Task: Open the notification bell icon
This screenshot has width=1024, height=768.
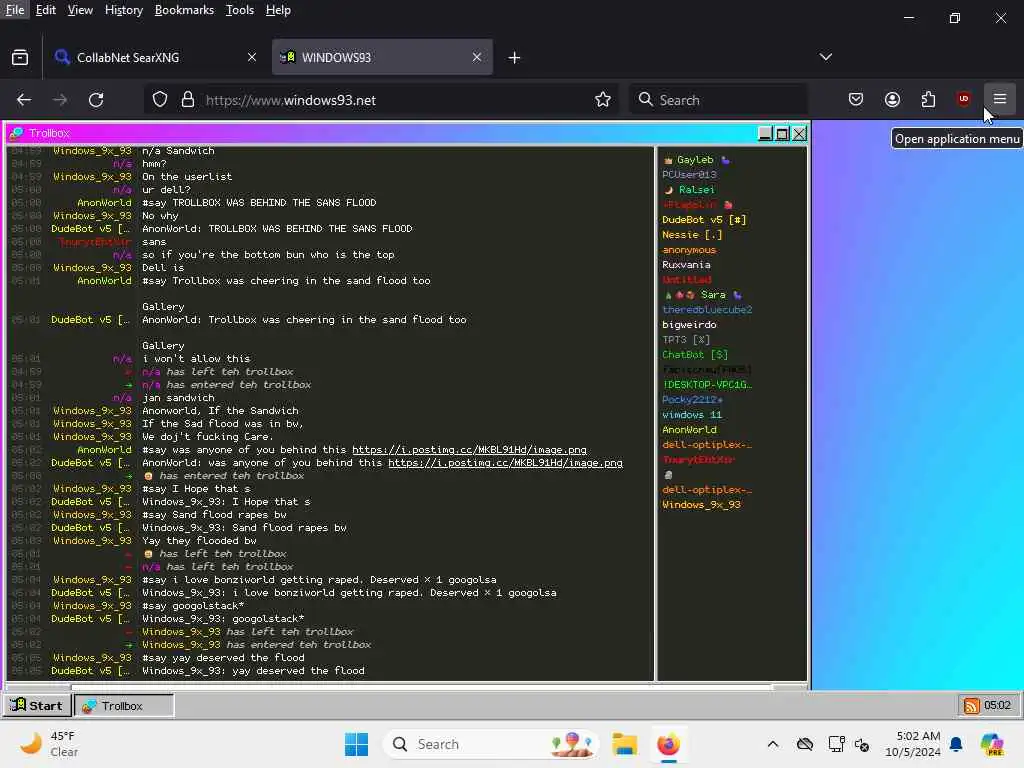Action: click(x=956, y=744)
